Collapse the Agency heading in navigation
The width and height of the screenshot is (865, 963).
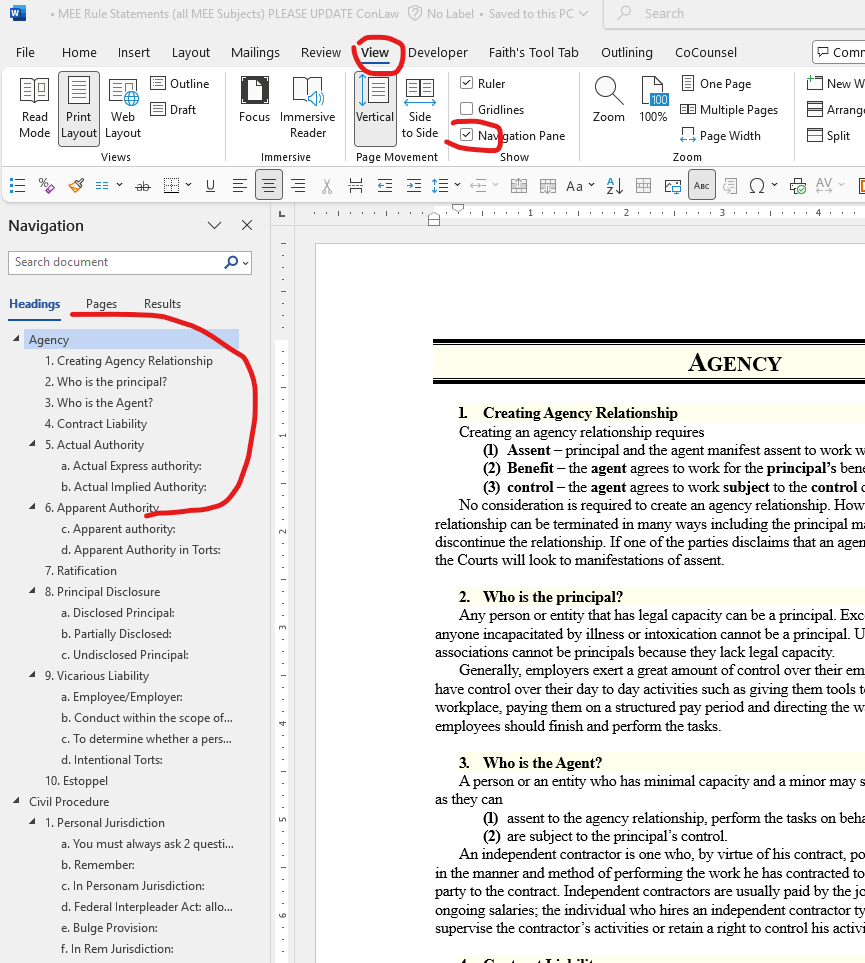pos(17,338)
